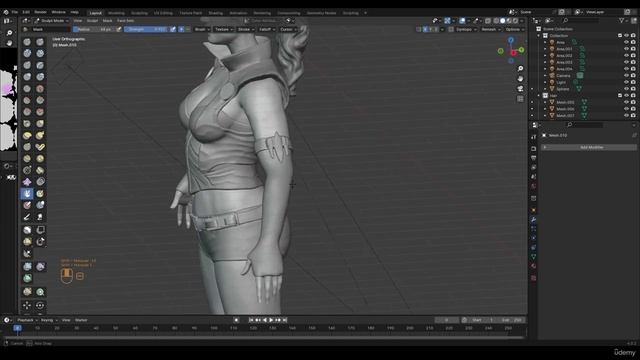Image resolution: width=640 pixels, height=360 pixels.
Task: Hide the Sphere object with its eye icon
Action: coord(626,89)
